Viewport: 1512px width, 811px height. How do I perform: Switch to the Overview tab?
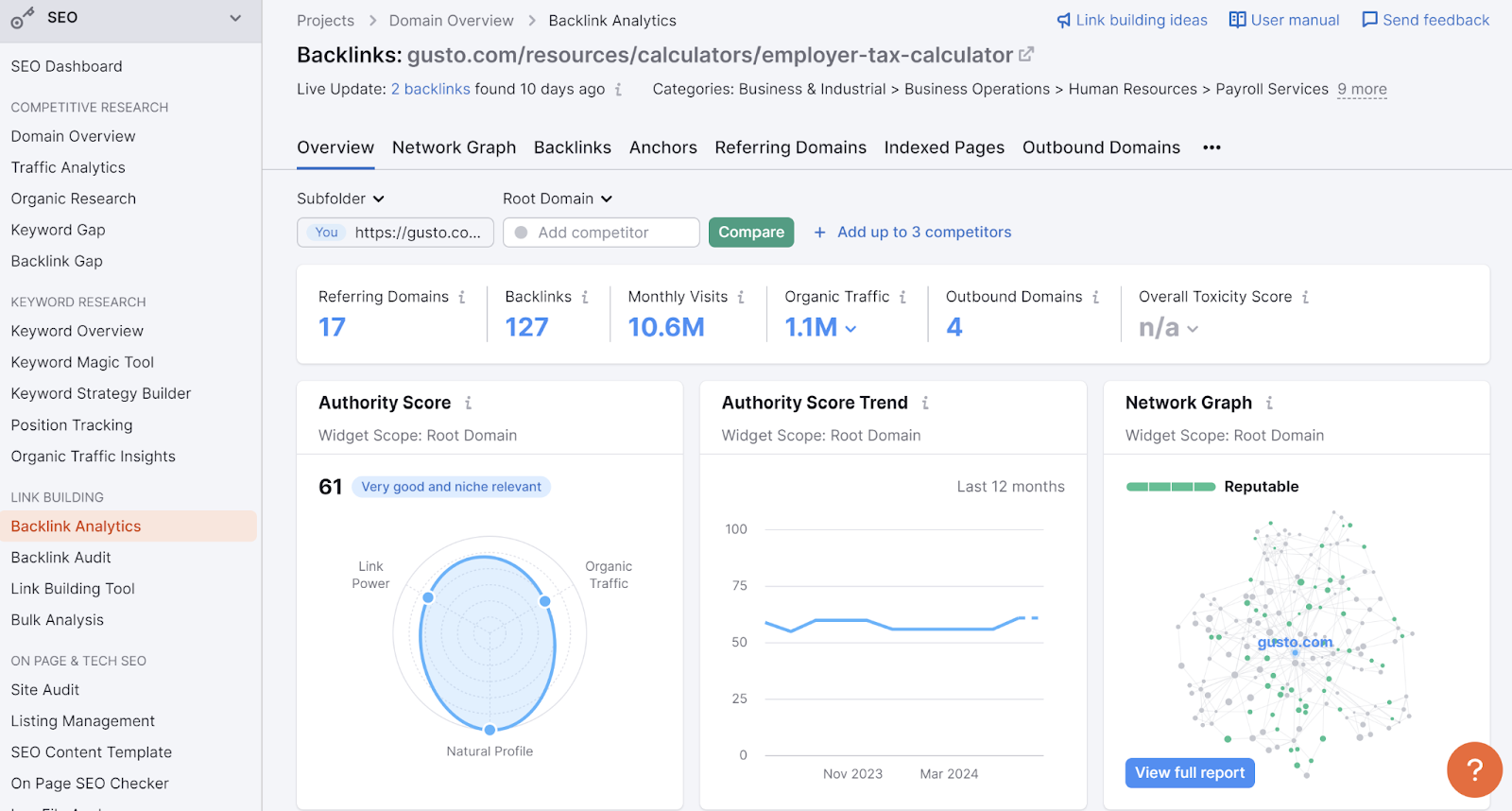point(335,147)
